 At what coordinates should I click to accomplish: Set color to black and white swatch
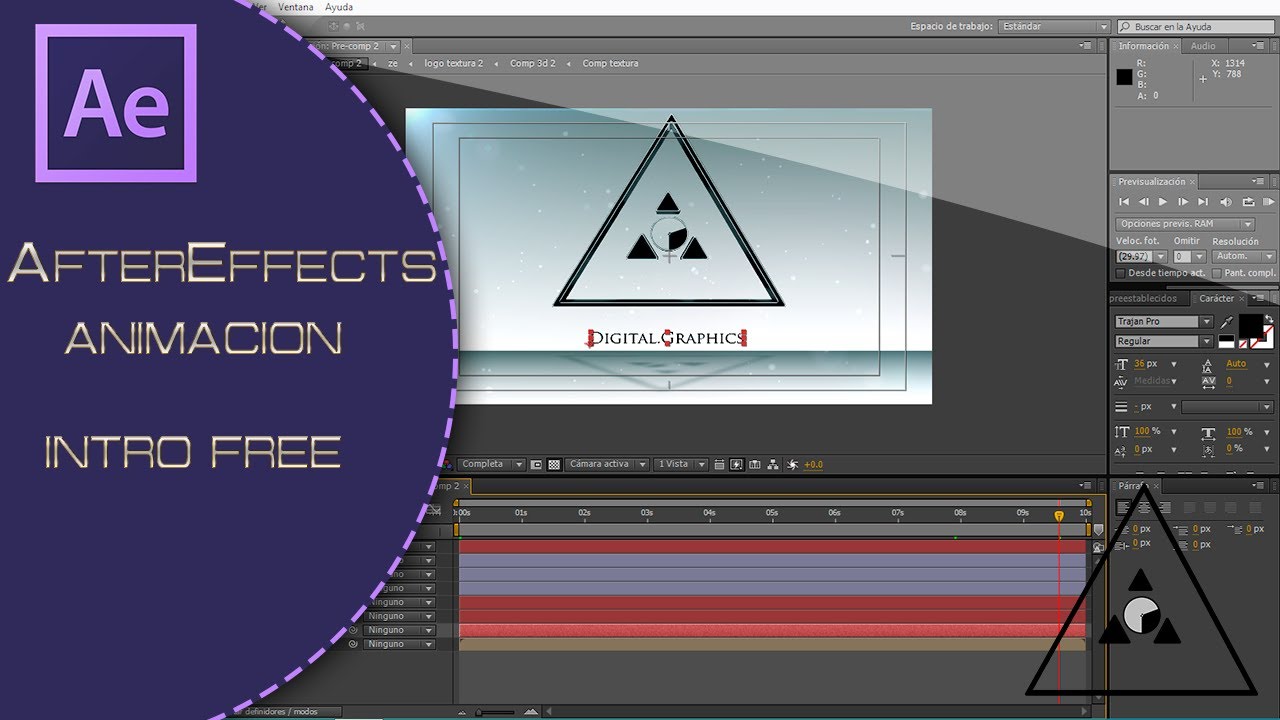point(1227,341)
